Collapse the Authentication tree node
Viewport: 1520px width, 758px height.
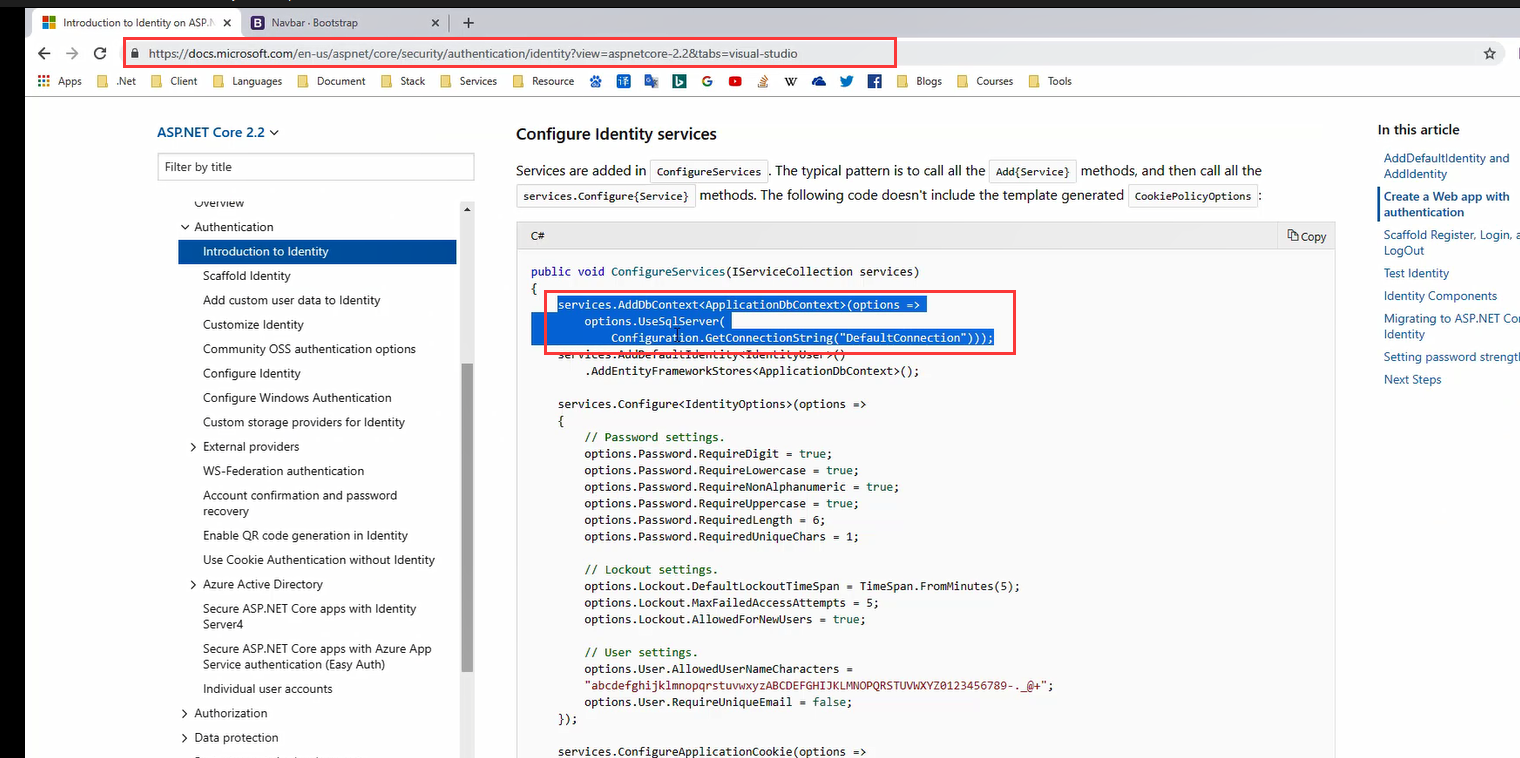coord(184,227)
